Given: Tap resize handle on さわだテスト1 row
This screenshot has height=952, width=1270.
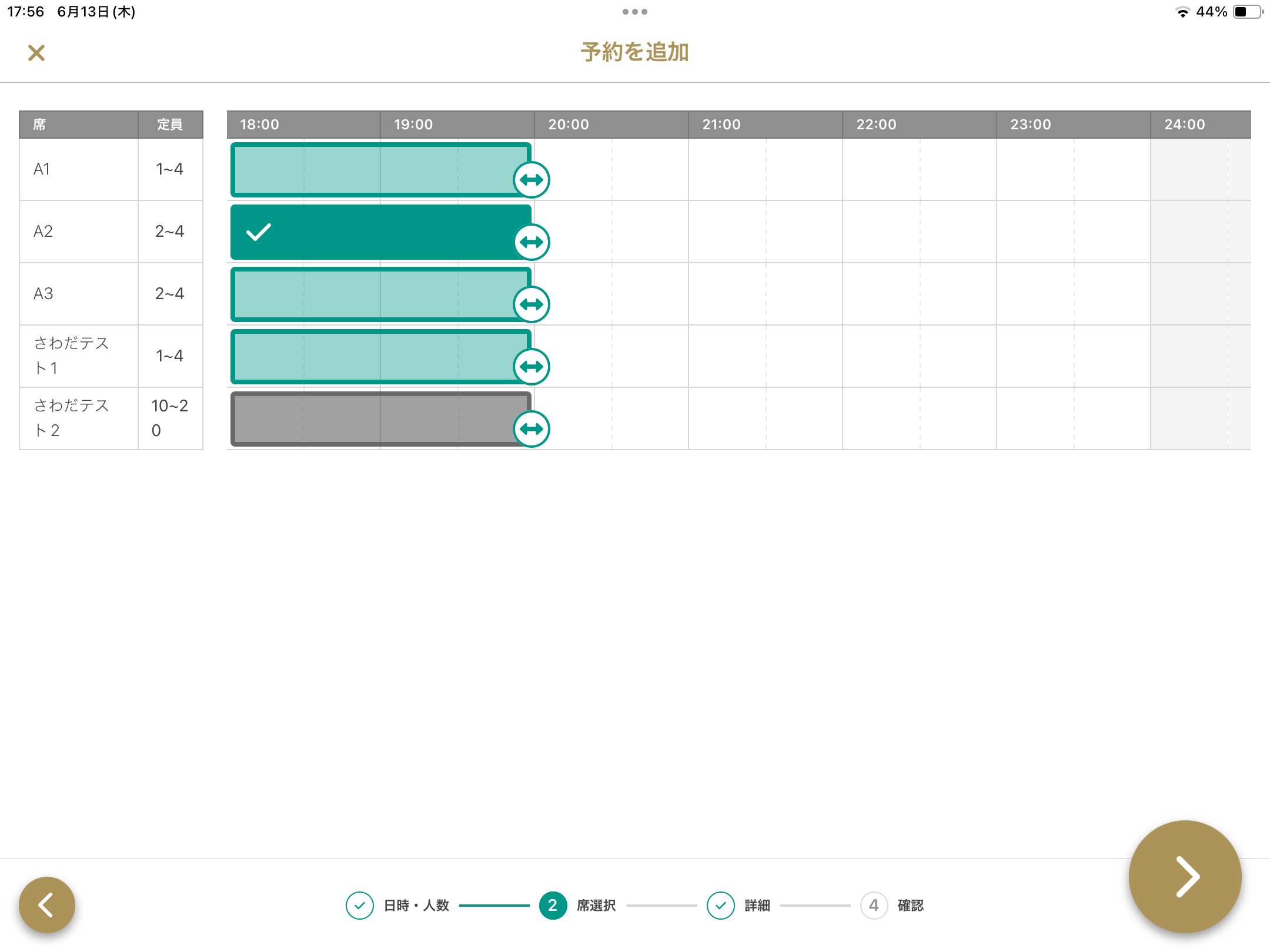Looking at the screenshot, I should click(x=532, y=367).
